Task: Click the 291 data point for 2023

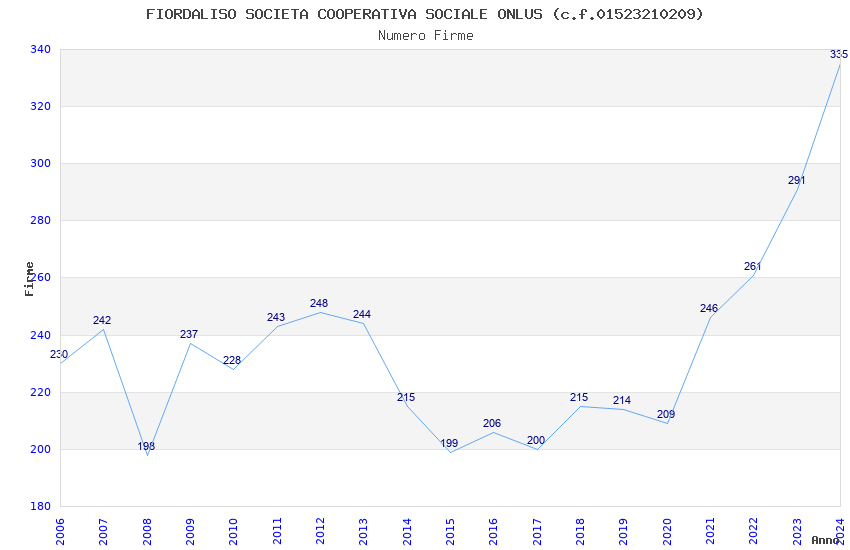Action: pyautogui.click(x=796, y=181)
